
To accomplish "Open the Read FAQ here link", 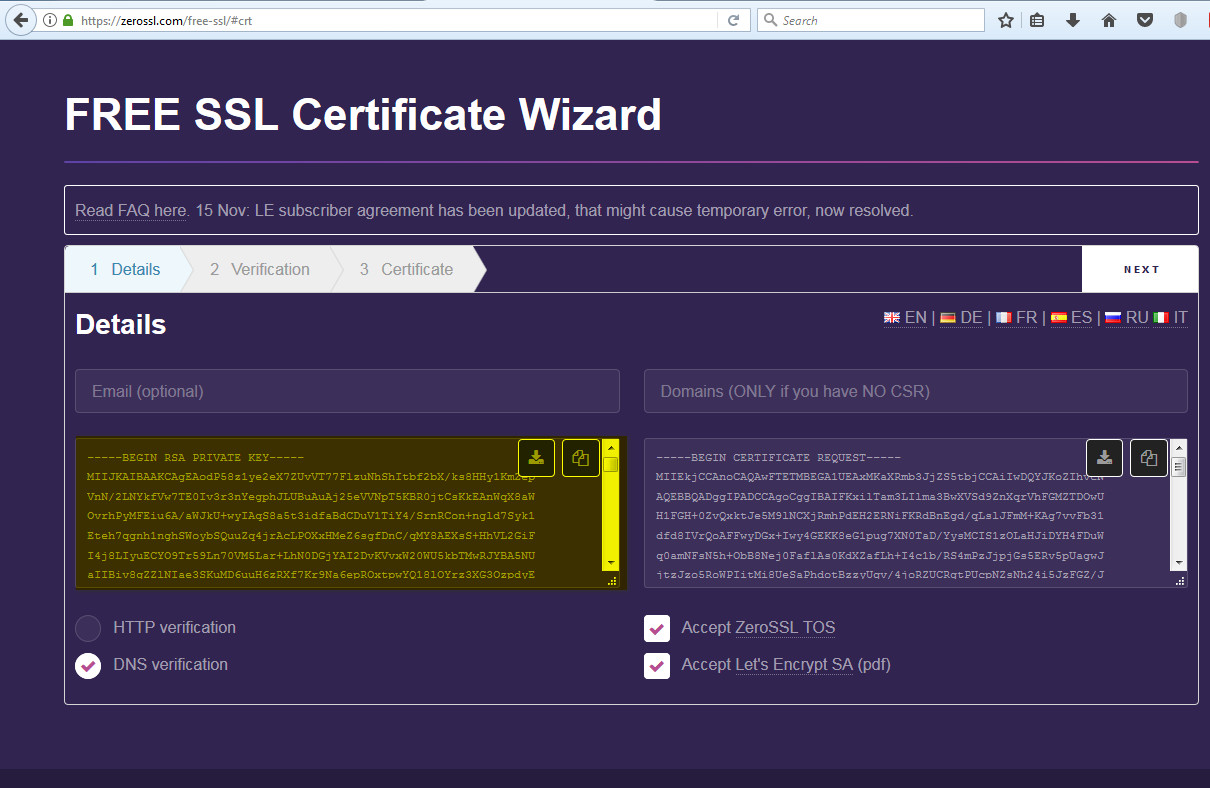I will coord(131,211).
